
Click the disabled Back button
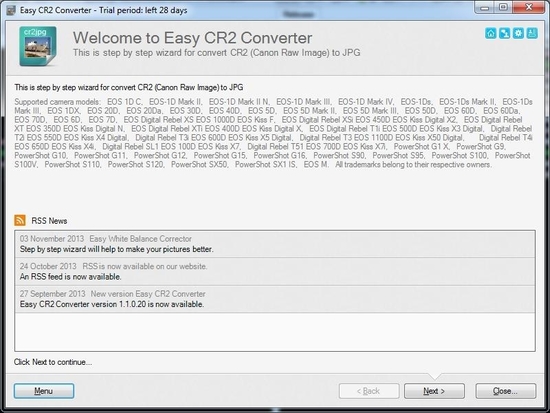click(x=369, y=391)
